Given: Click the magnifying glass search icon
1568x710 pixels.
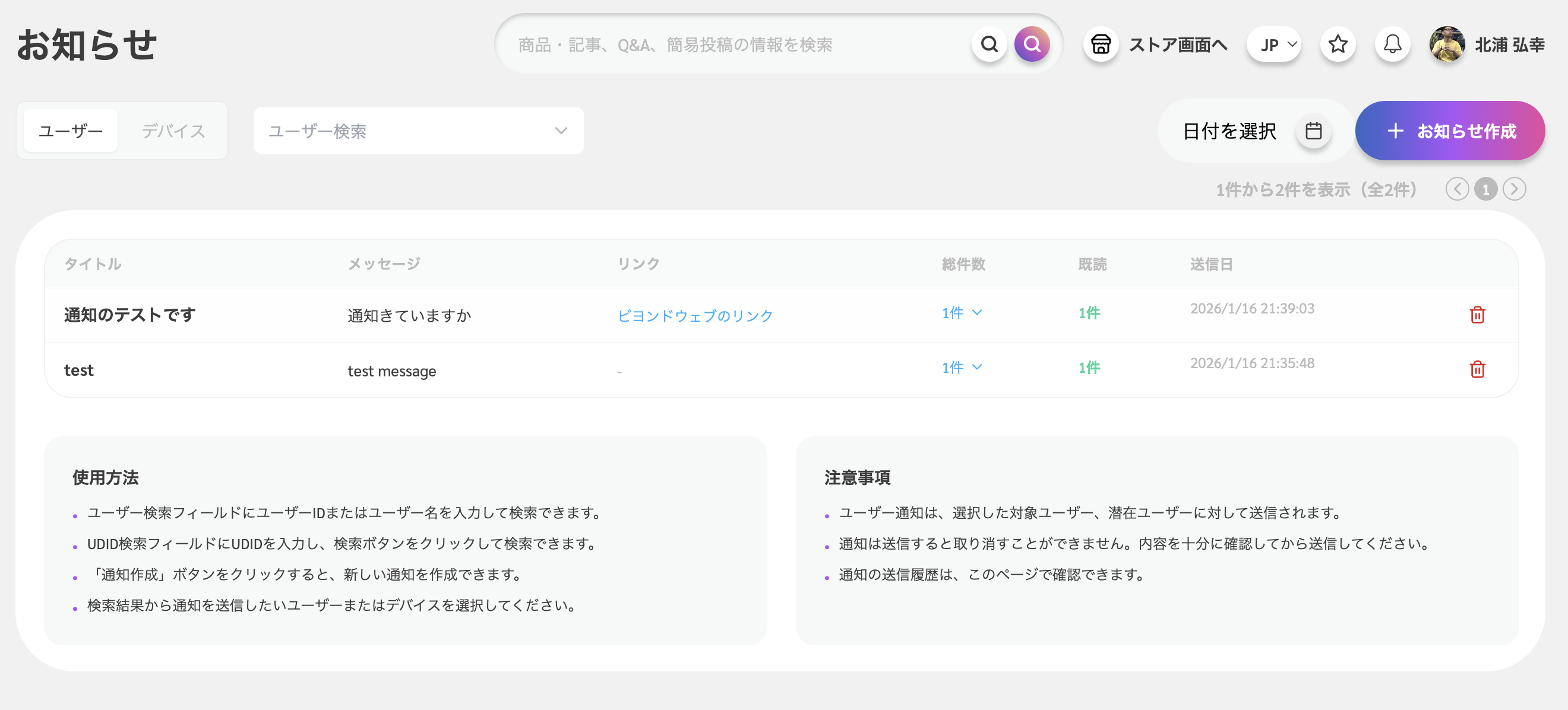Looking at the screenshot, I should tap(989, 44).
